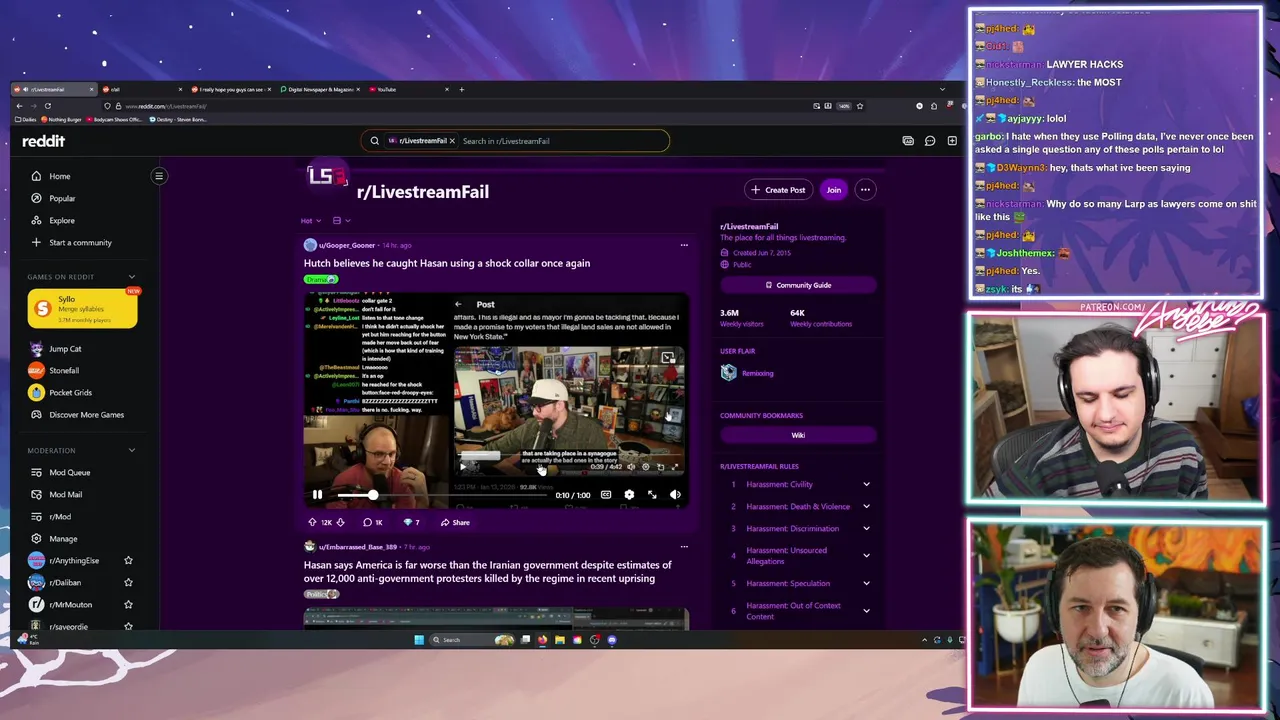Viewport: 1280px width, 720px height.
Task: Join r/LivestreamFail community
Action: pos(833,190)
